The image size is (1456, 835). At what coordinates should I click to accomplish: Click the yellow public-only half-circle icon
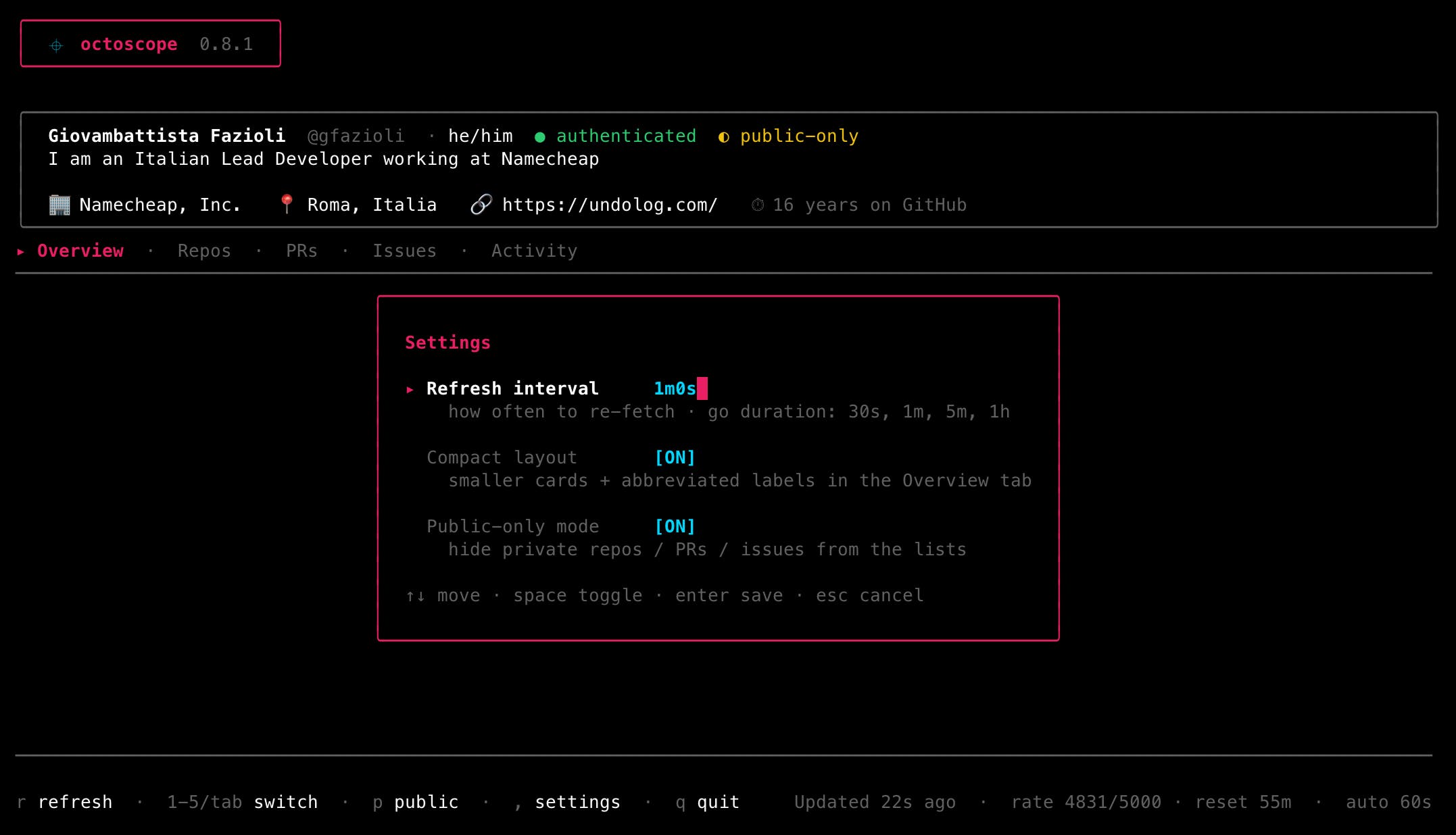click(723, 137)
